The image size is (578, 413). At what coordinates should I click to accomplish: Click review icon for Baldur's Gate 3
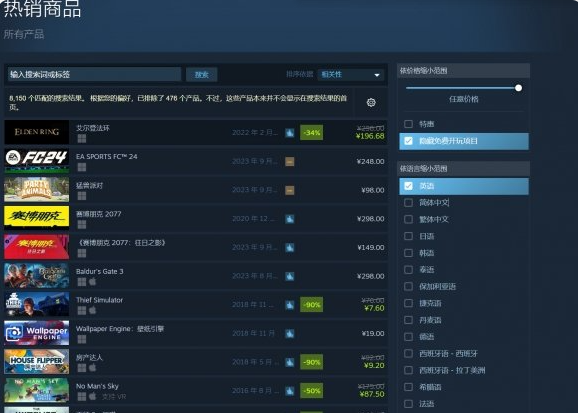point(290,276)
